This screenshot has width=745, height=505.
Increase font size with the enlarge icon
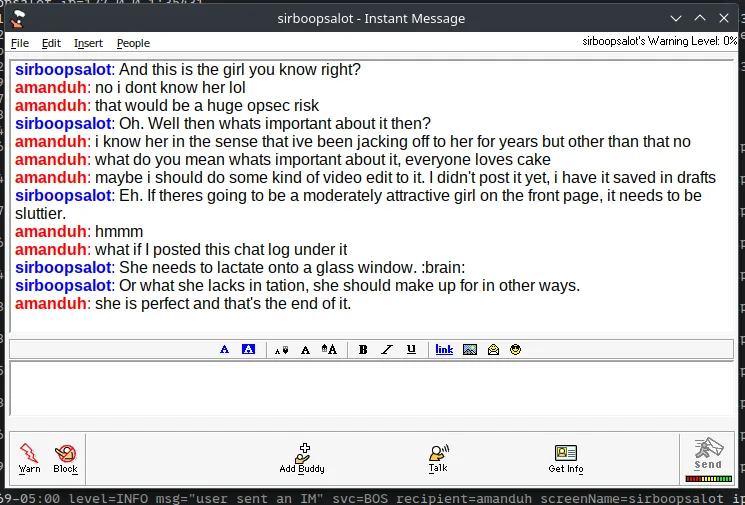(330, 350)
